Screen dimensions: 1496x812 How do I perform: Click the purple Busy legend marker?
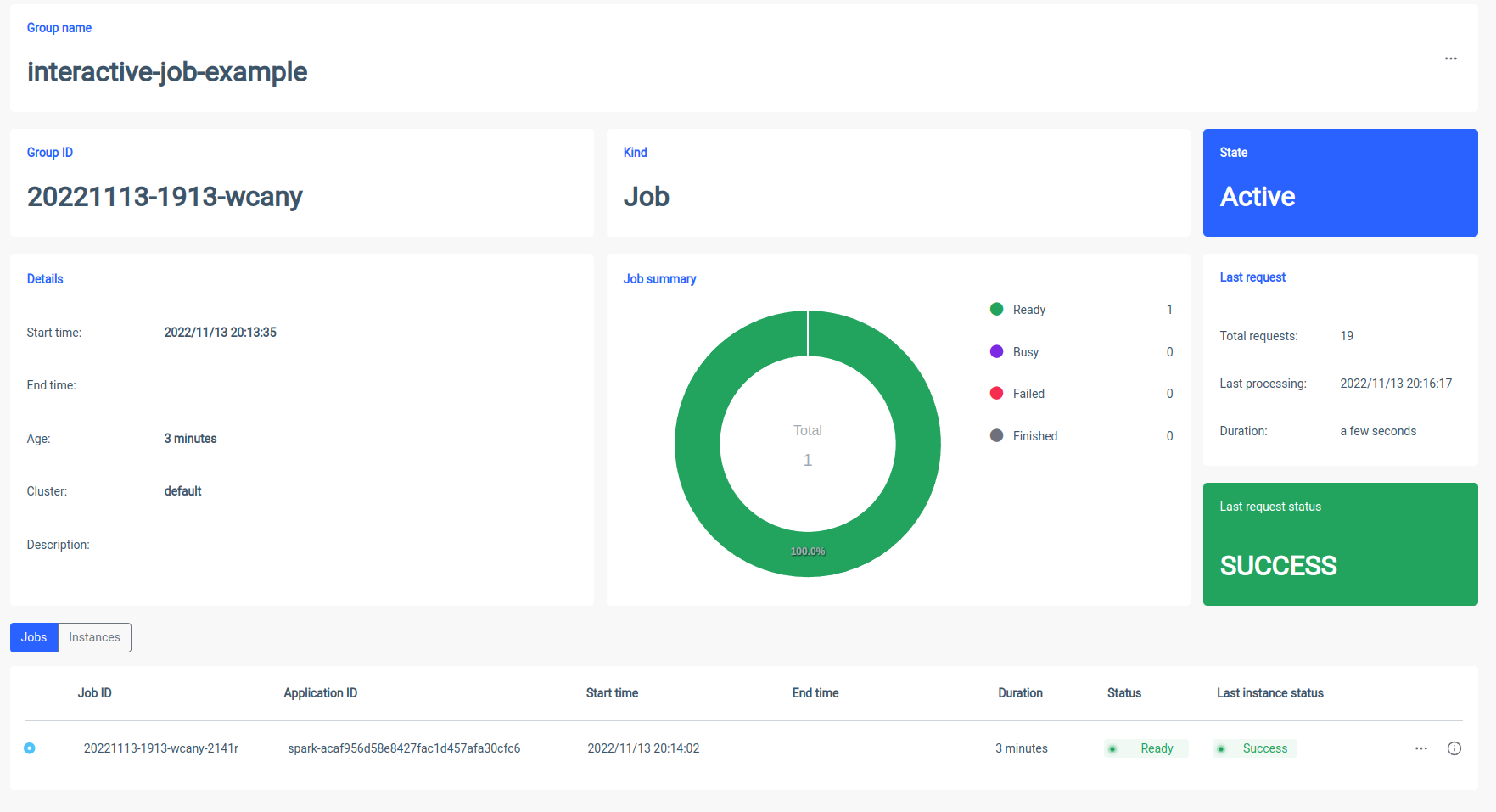click(x=996, y=351)
